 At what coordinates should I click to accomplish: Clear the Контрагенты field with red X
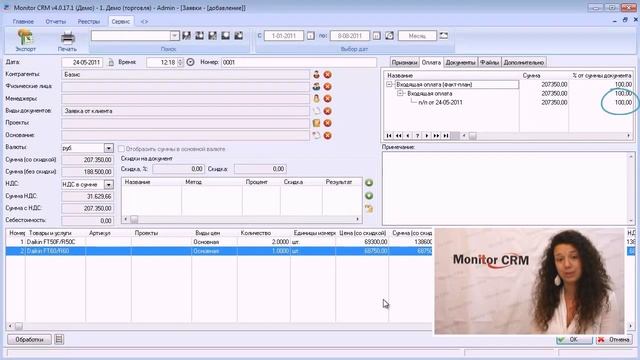pos(327,75)
